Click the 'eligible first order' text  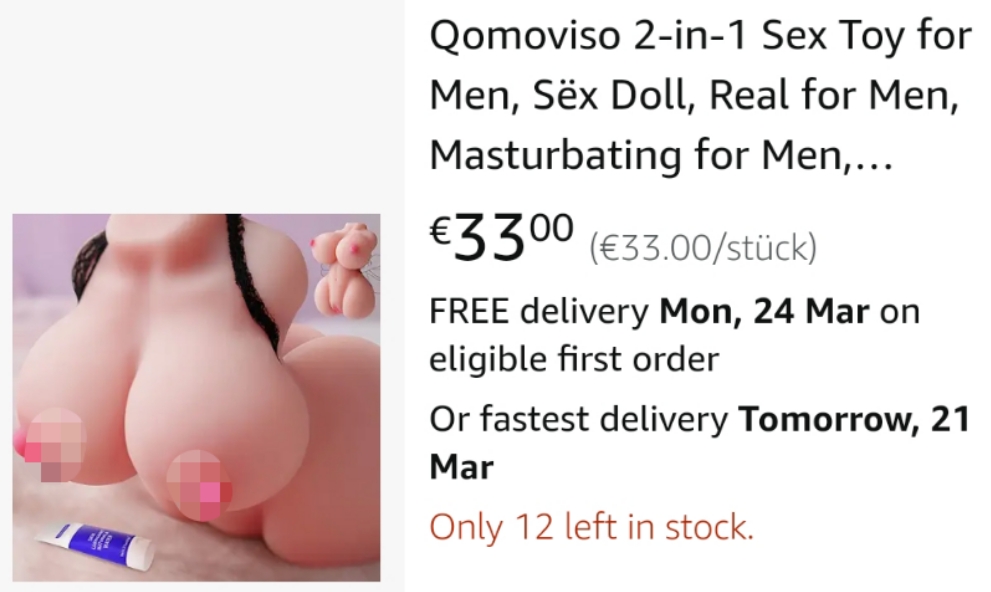574,359
